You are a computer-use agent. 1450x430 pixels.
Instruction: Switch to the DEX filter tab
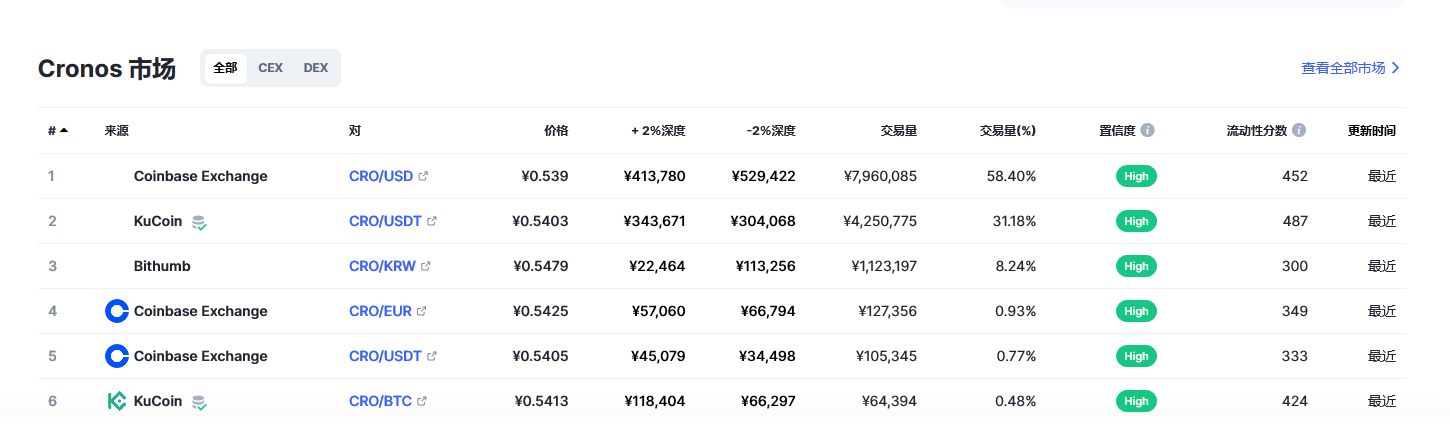coord(316,68)
